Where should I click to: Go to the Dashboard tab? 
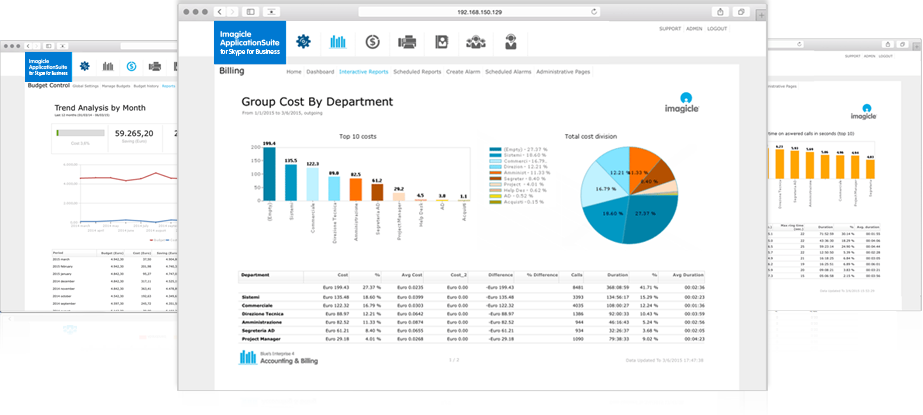point(320,72)
